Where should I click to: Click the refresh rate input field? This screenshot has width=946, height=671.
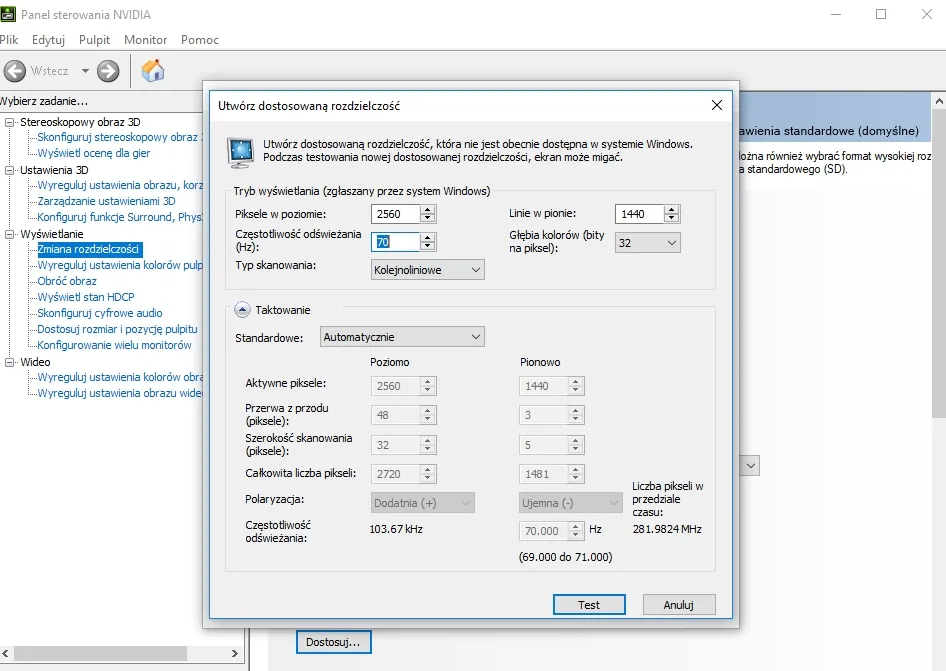395,241
